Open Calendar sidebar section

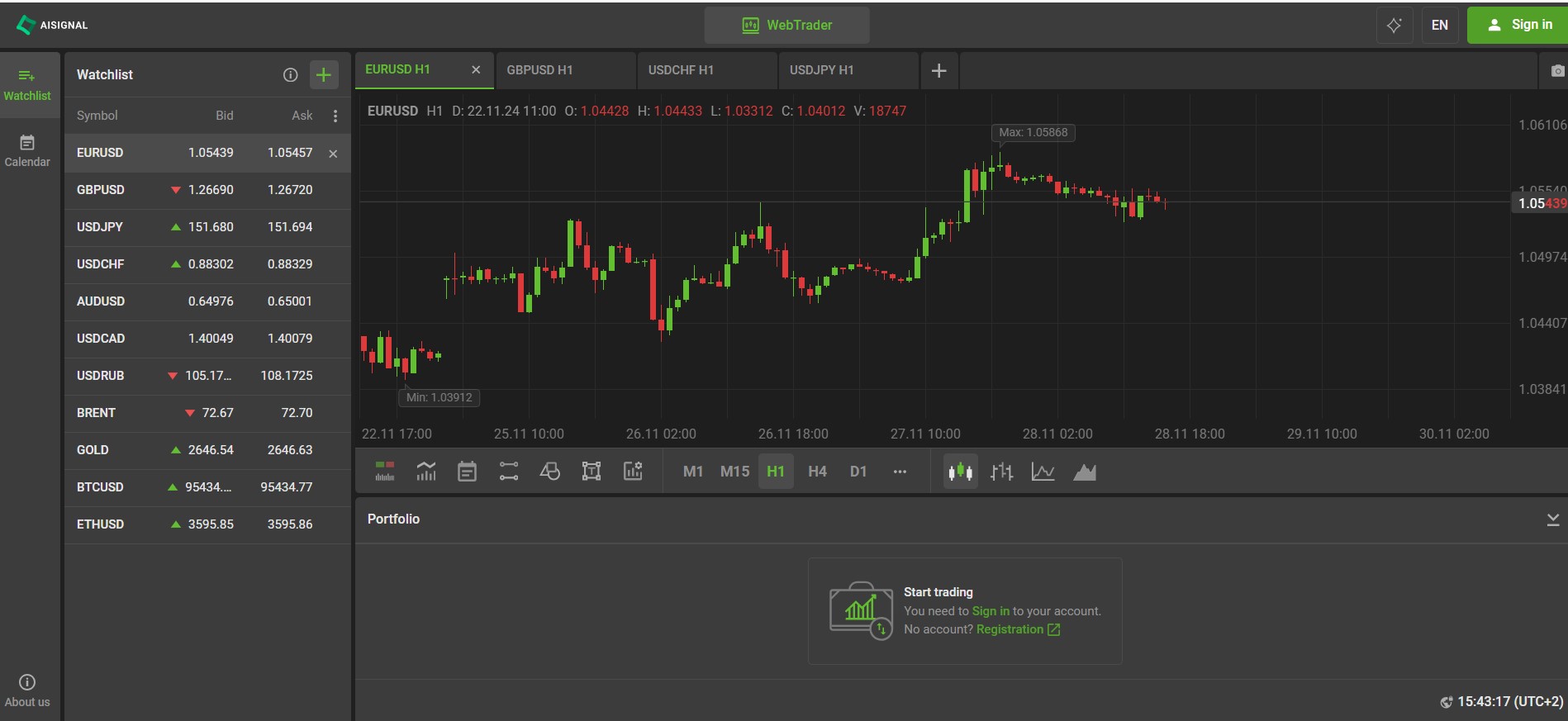(27, 151)
